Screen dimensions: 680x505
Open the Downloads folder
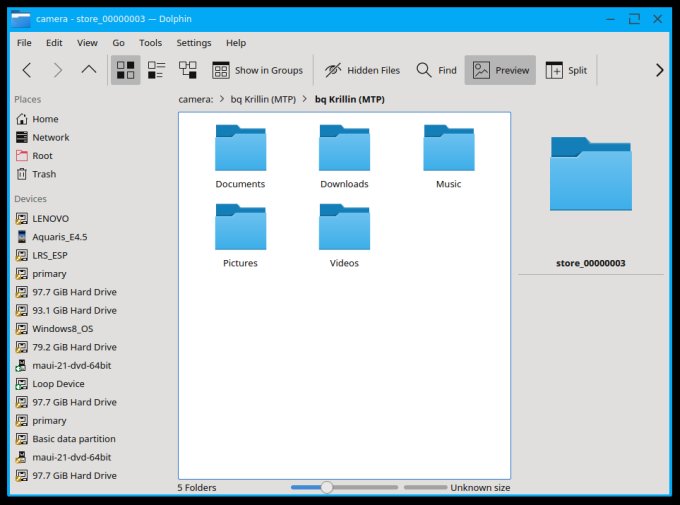(344, 155)
